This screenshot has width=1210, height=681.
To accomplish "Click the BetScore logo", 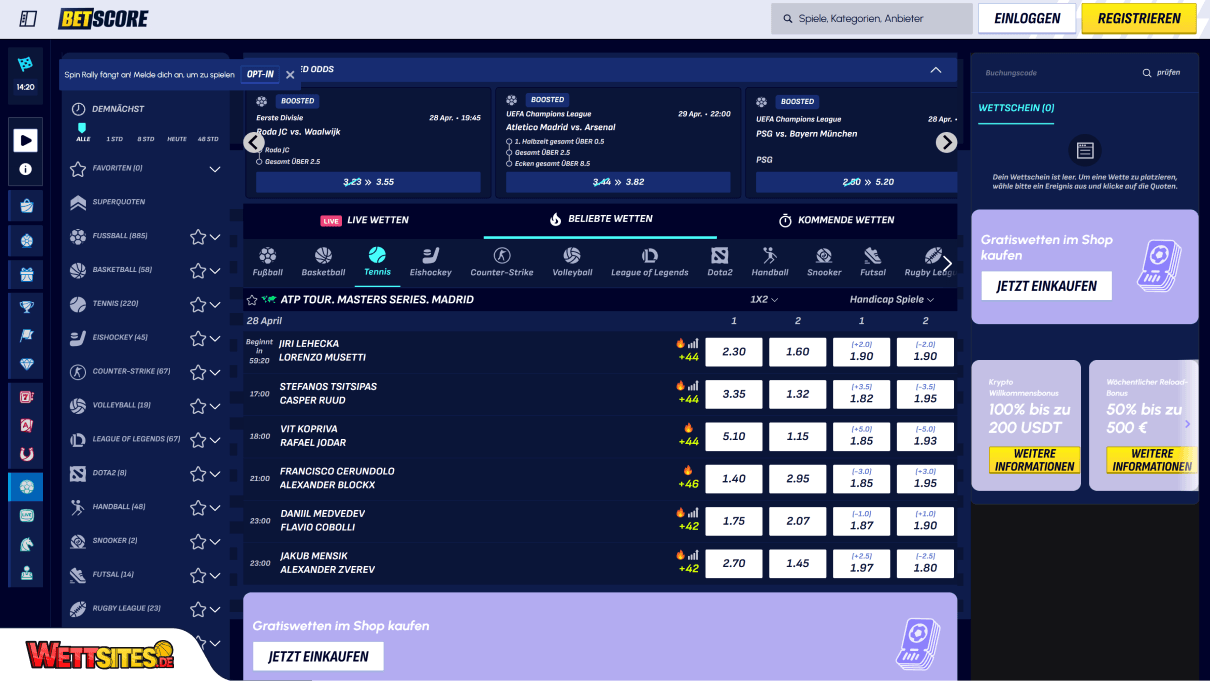I will [x=103, y=19].
